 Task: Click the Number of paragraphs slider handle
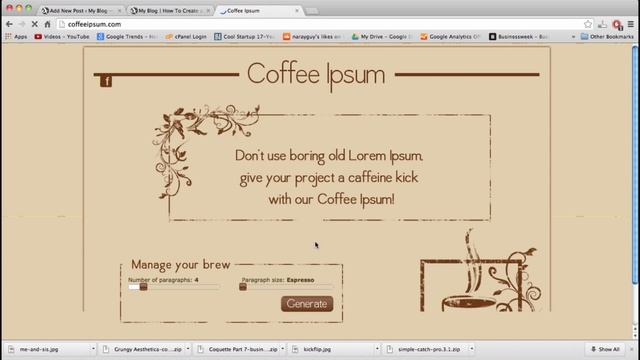pyautogui.click(x=143, y=287)
